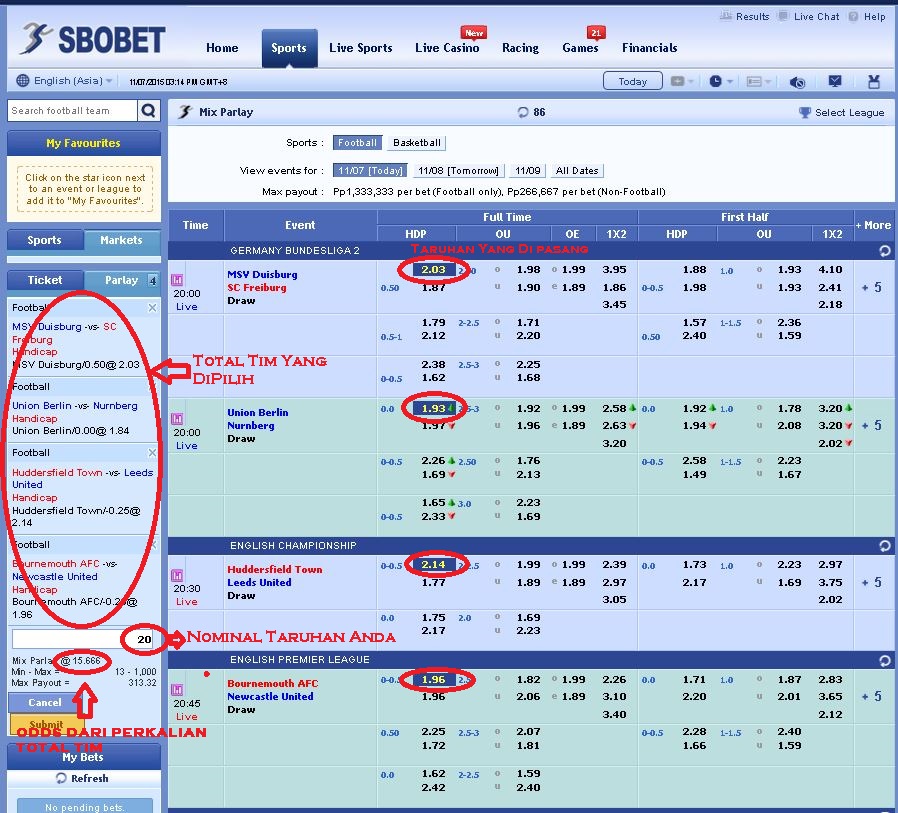The width and height of the screenshot is (898, 813).
Task: Switch to the Markets sidebar tab
Action: (x=121, y=240)
